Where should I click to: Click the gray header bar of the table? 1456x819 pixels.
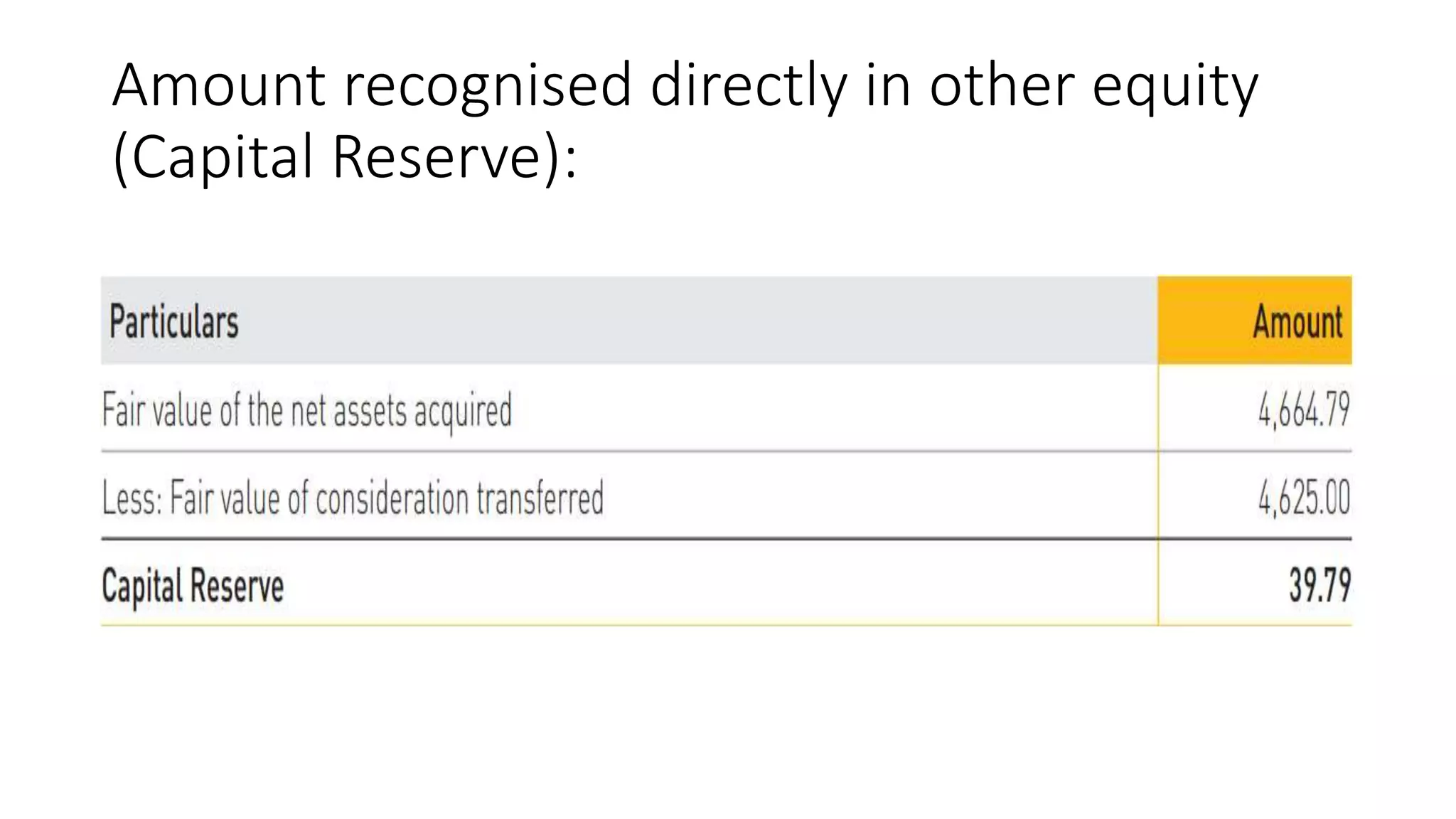tap(629, 321)
